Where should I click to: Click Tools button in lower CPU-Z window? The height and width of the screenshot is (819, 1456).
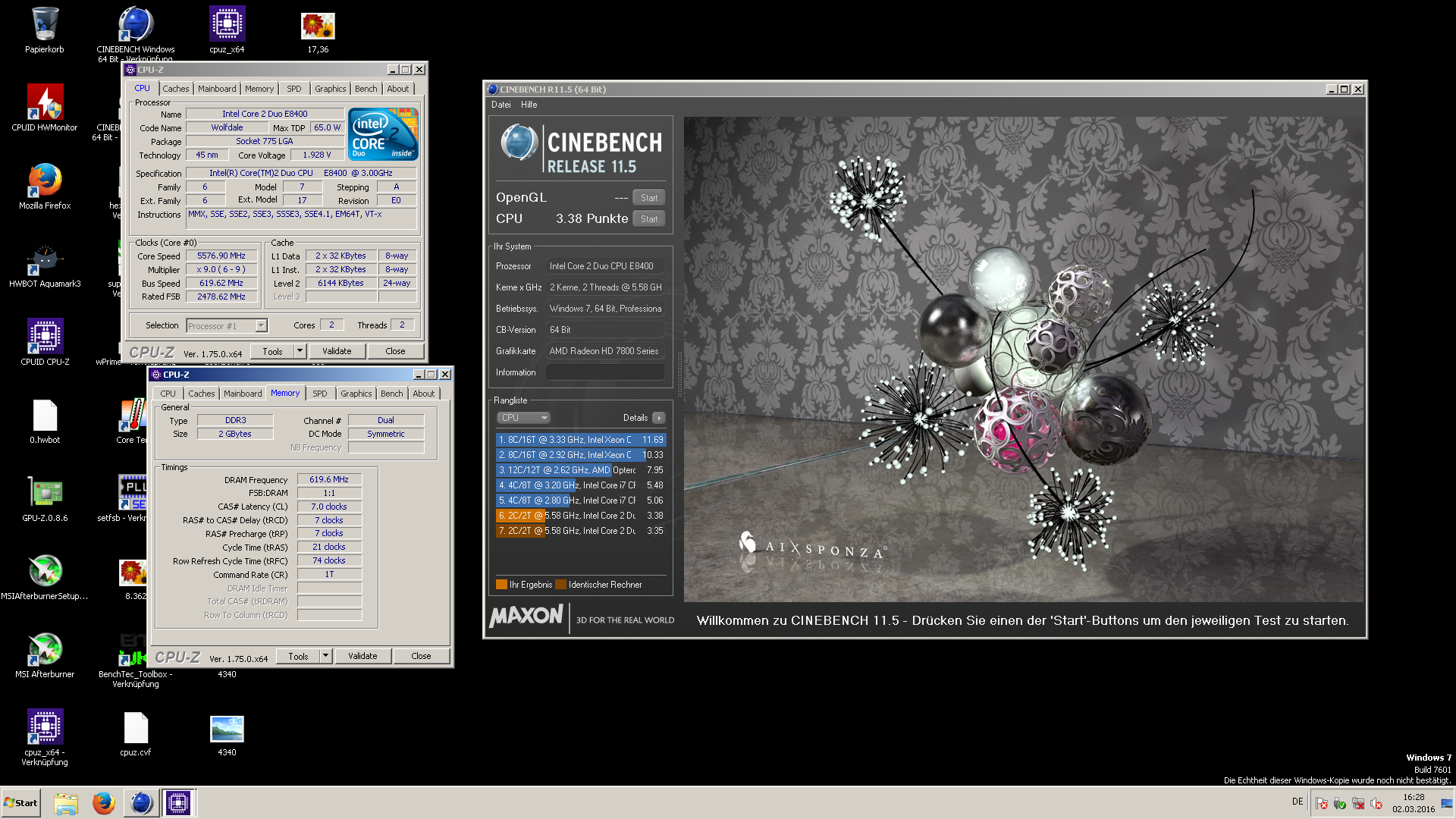click(x=298, y=656)
